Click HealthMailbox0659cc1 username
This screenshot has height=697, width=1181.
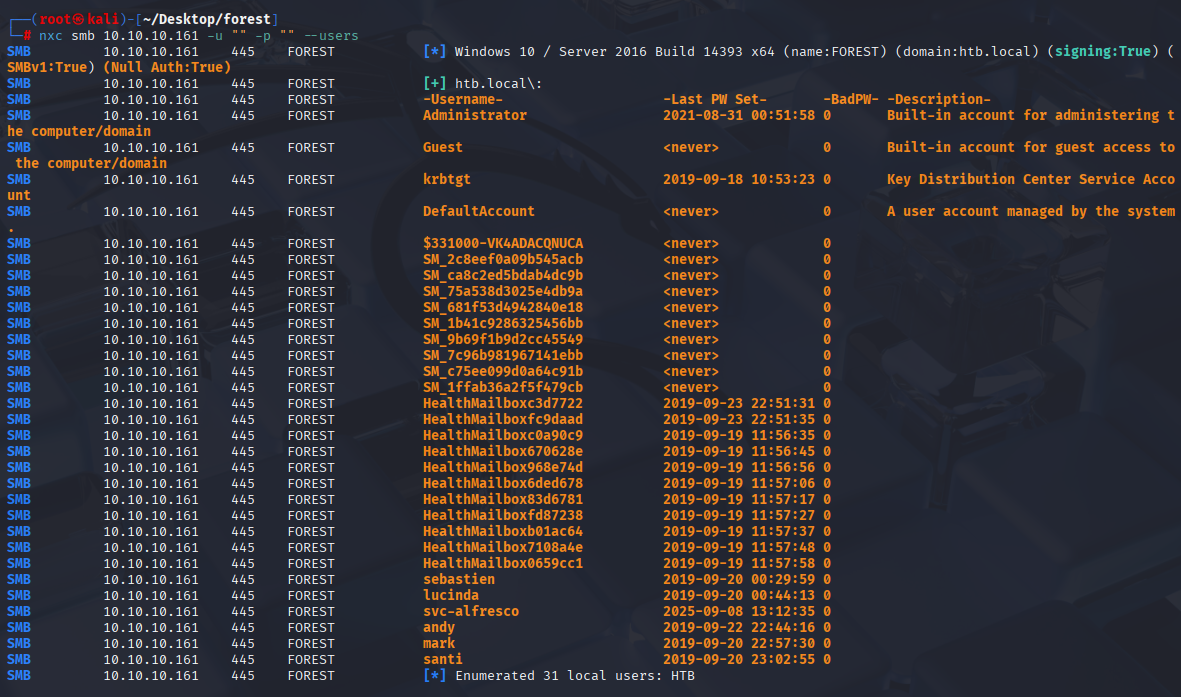click(502, 564)
